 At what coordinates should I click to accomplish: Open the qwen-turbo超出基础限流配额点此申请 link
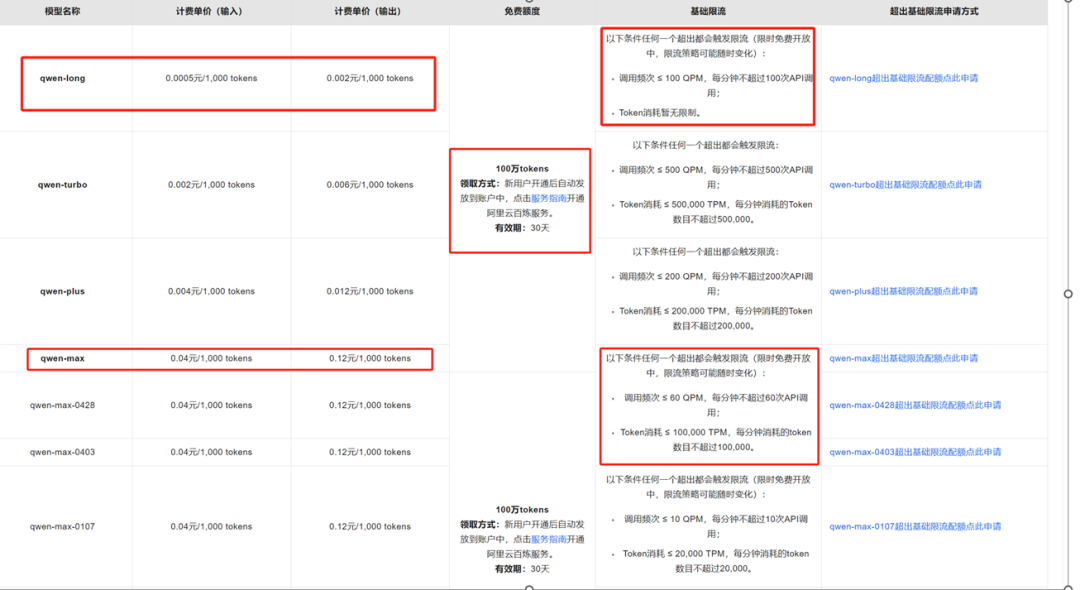point(905,185)
